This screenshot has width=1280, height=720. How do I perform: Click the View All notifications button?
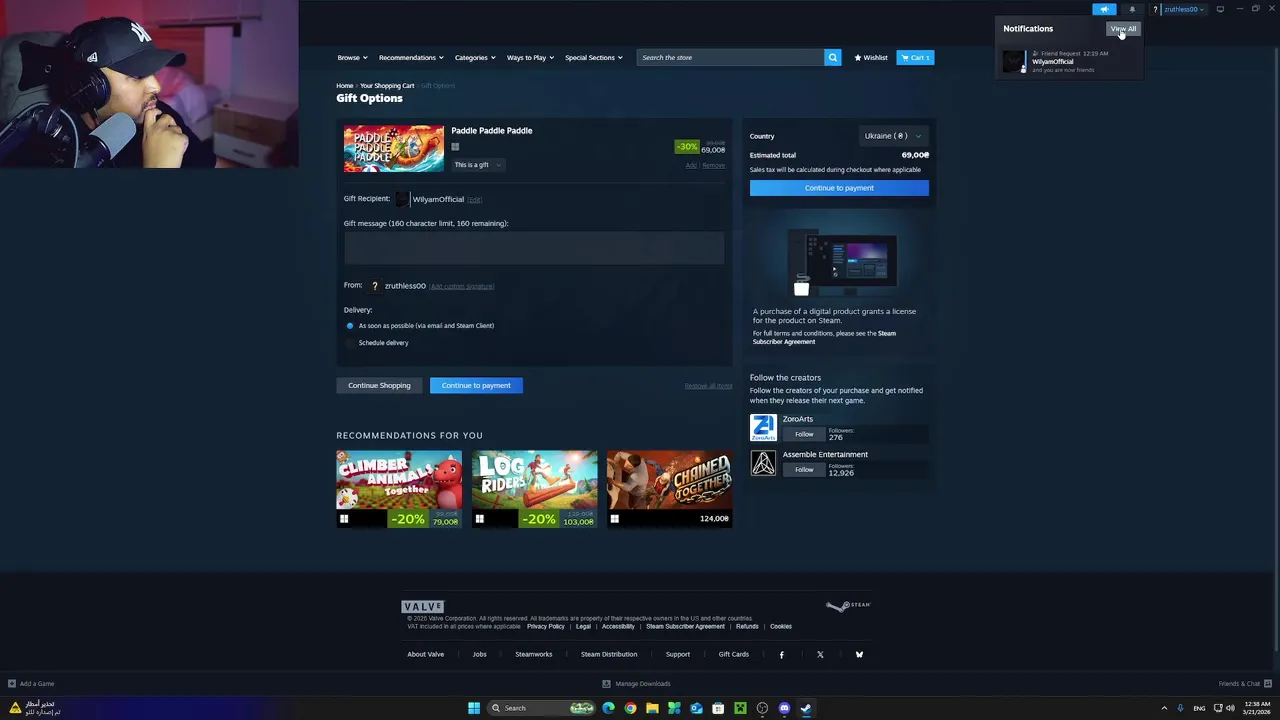[1123, 29]
